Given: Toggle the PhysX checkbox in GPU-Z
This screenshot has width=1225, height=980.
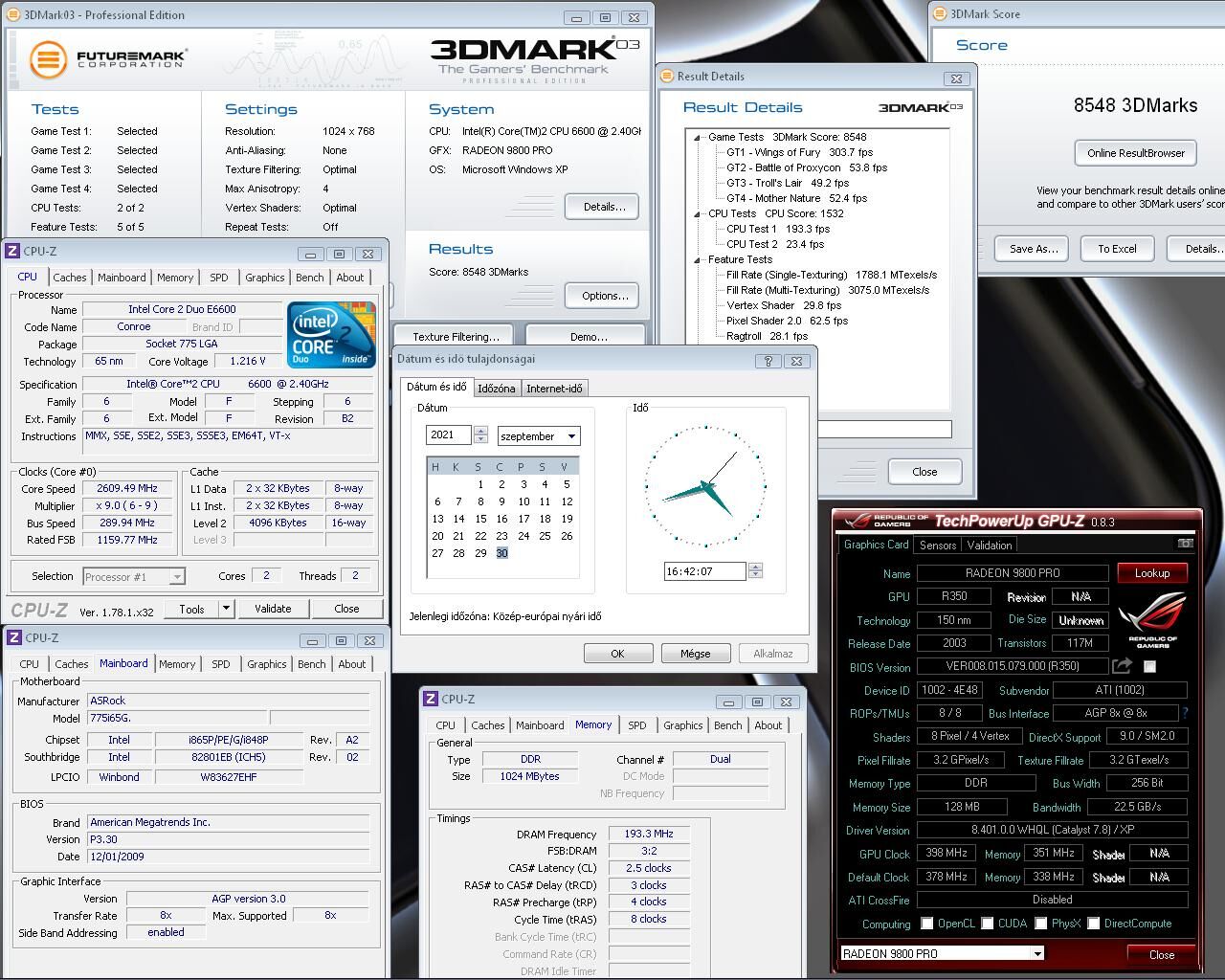Looking at the screenshot, I should pyautogui.click(x=1040, y=924).
